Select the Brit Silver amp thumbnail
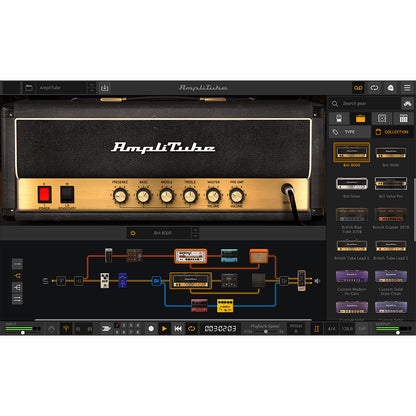The image size is (416, 416). click(352, 184)
